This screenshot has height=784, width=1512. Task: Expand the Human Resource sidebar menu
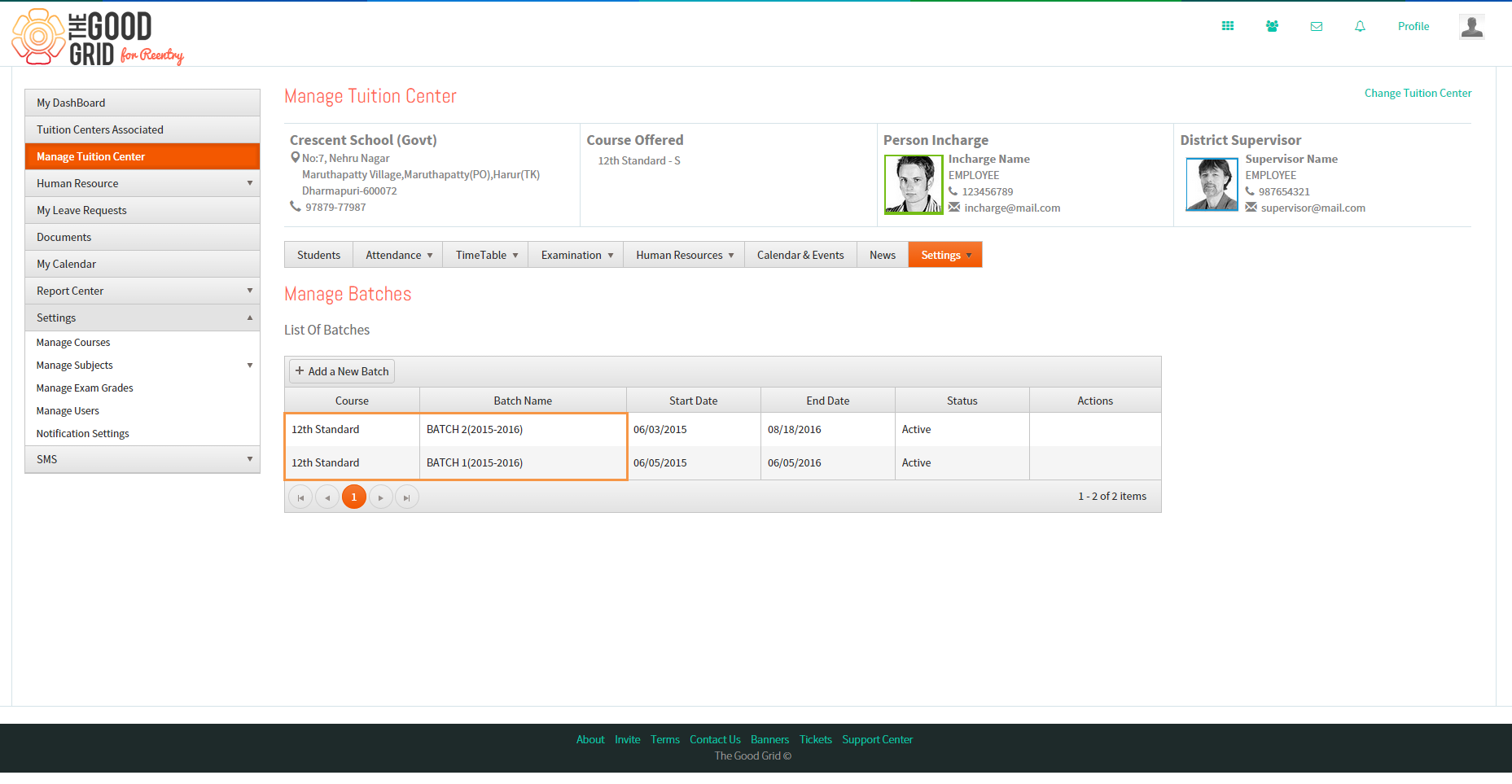click(142, 183)
